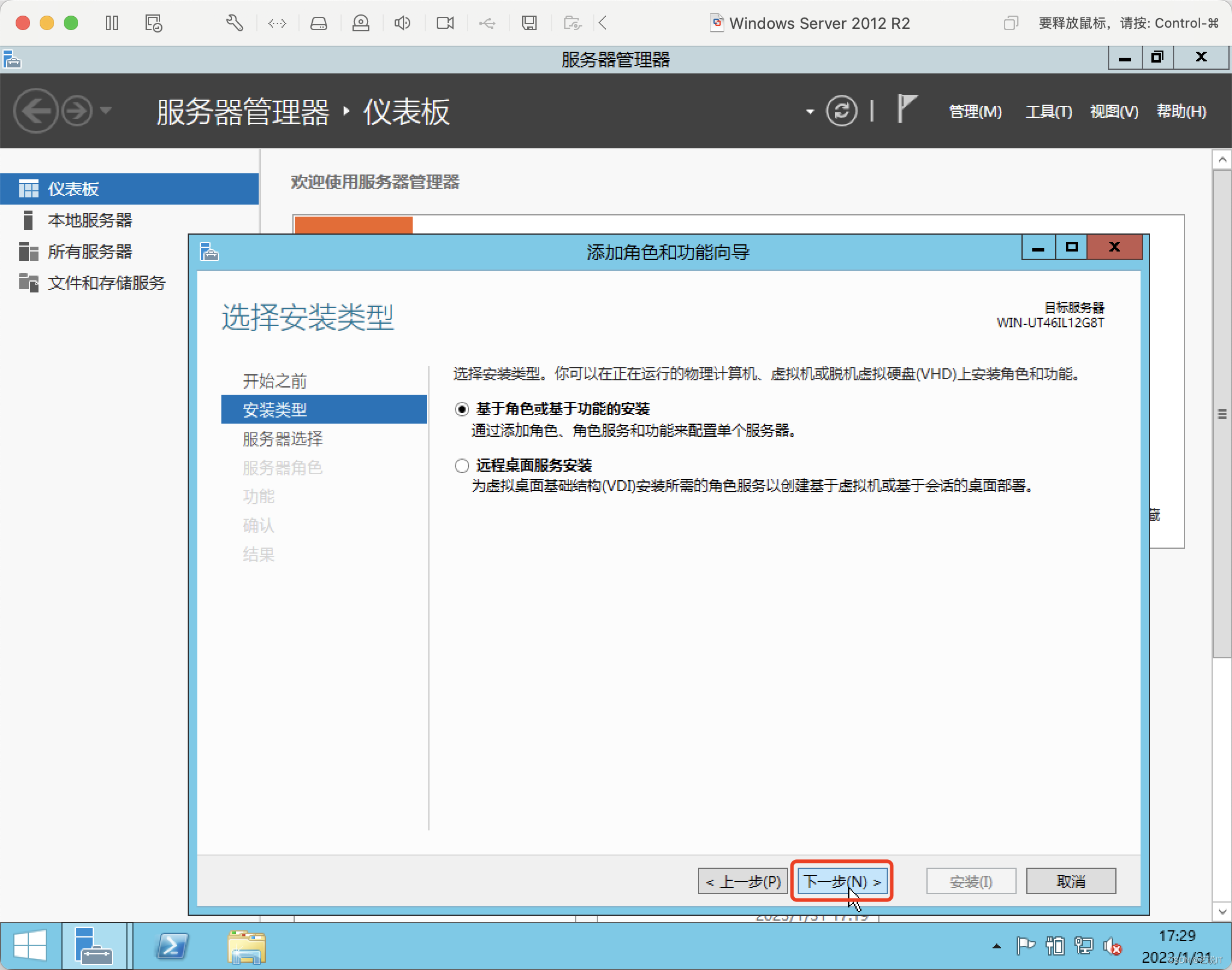Click the 选择安装类型 heading

pos(307,317)
